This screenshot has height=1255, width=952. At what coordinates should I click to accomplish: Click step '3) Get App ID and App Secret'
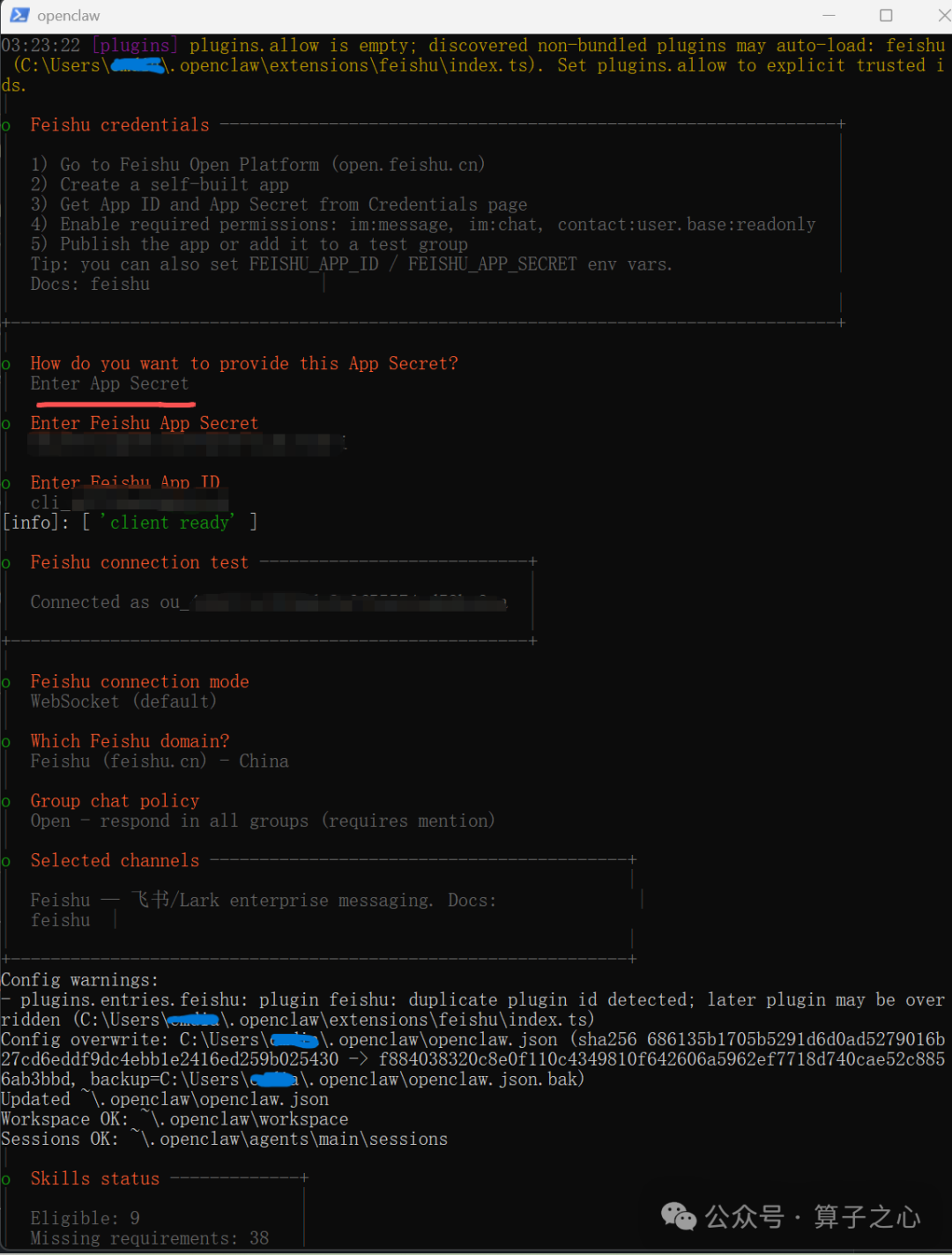279,204
